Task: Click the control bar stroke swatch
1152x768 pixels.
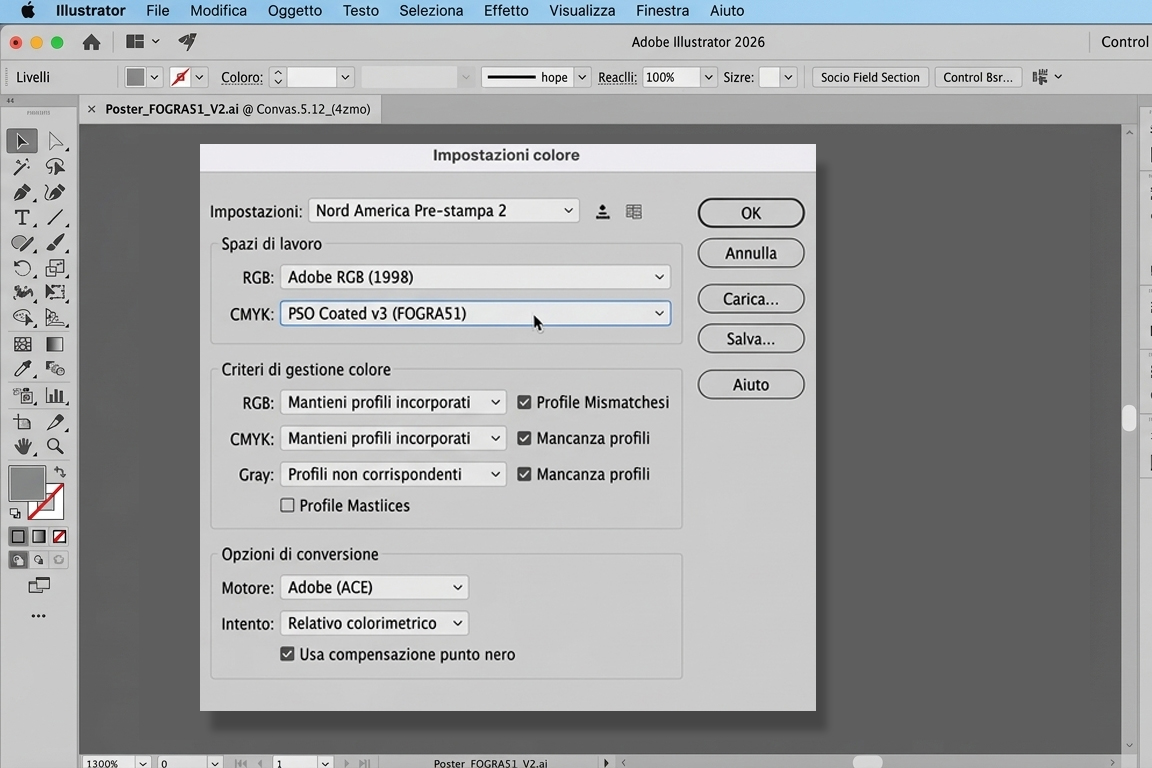Action: (180, 77)
